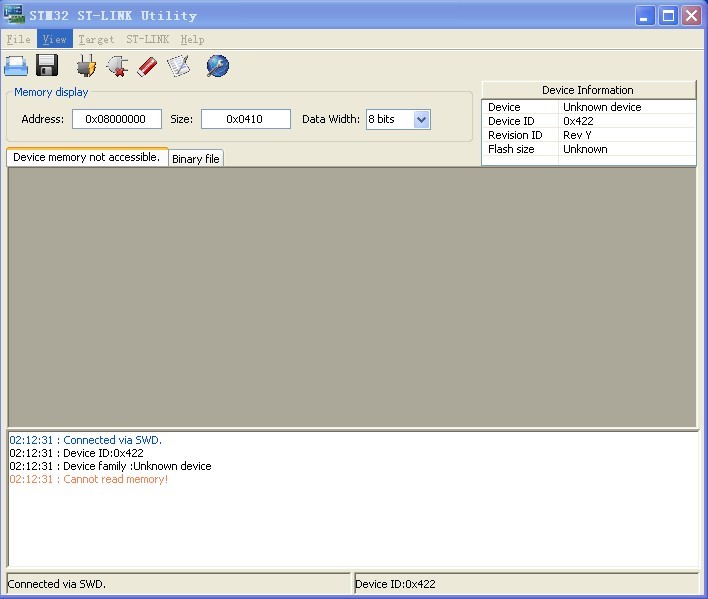Image resolution: width=708 pixels, height=599 pixels.
Task: Click the Open file toolbar icon
Action: point(16,66)
